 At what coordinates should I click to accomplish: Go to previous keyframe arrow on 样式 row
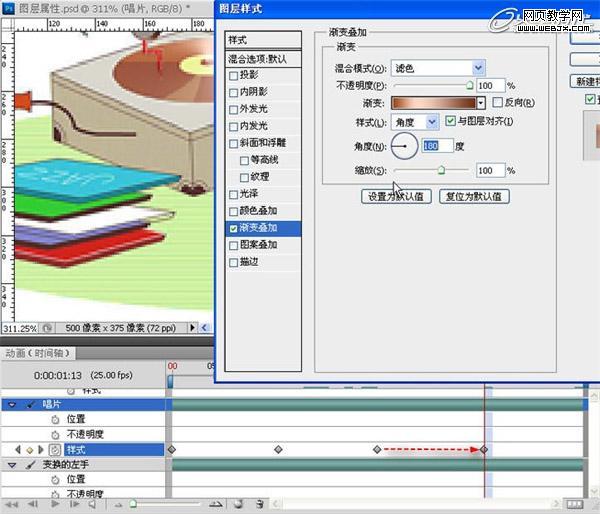coord(17,450)
